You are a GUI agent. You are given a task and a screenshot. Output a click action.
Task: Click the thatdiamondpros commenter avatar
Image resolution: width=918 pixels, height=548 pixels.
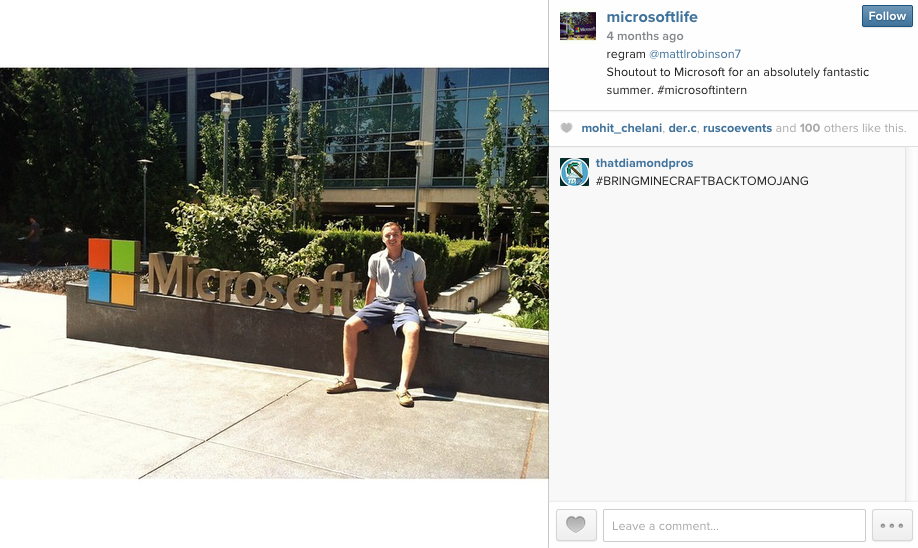[x=574, y=172]
